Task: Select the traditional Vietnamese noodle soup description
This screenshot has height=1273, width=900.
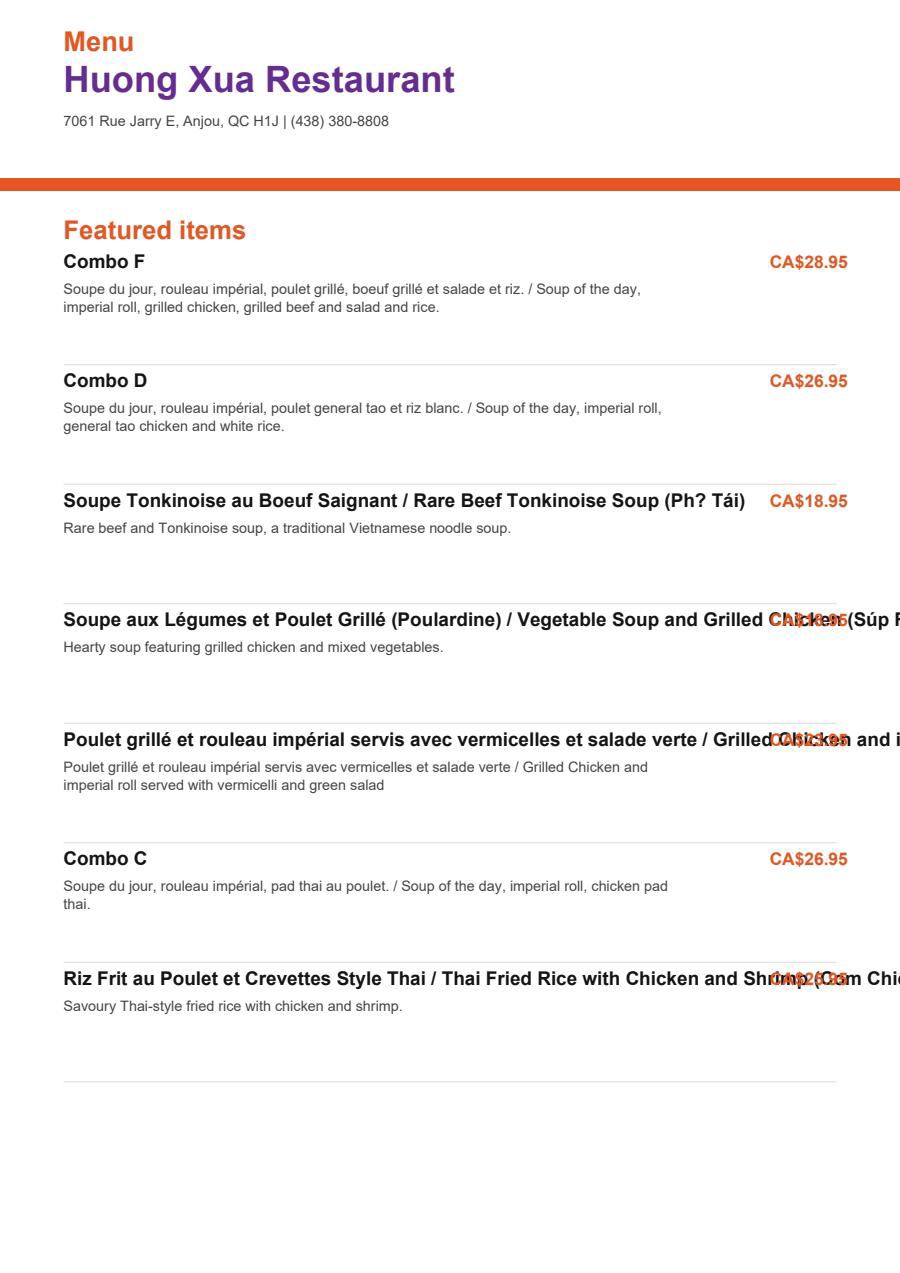Action: pyautogui.click(x=287, y=528)
